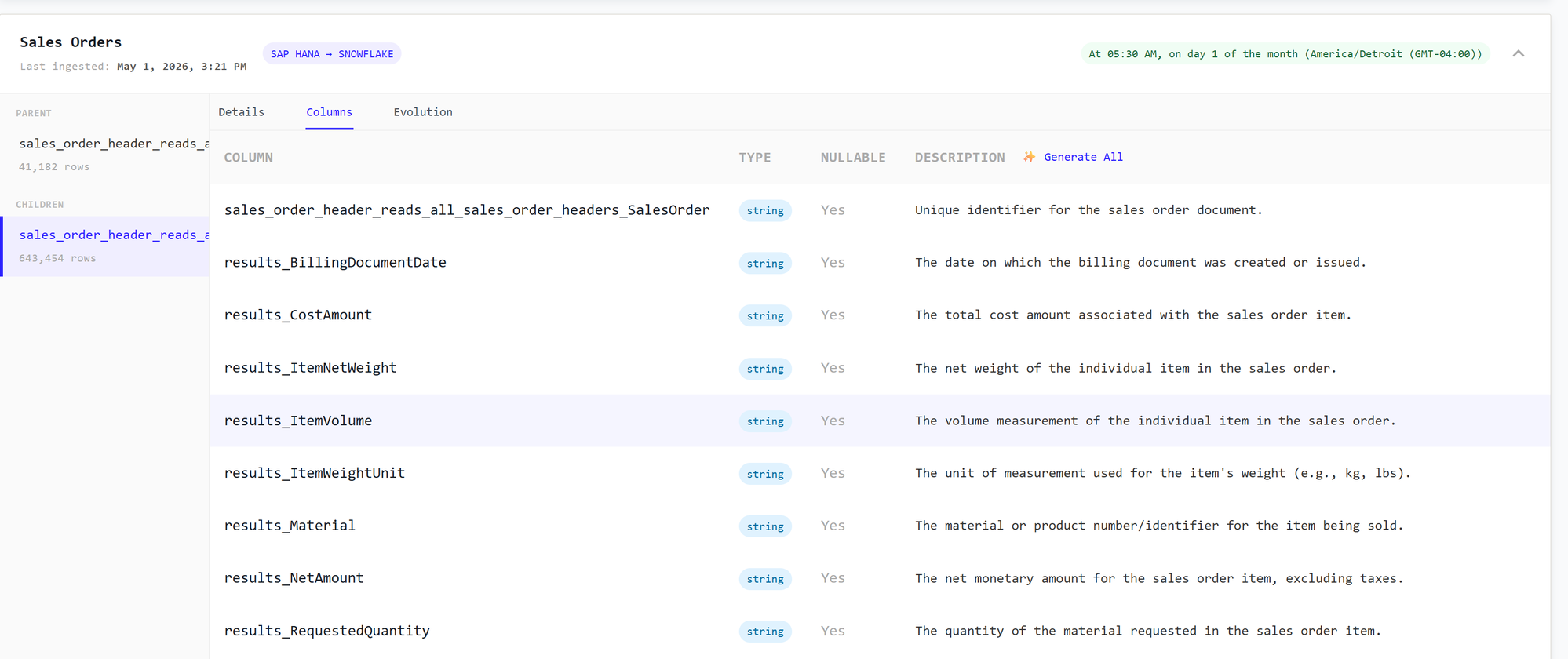Click COLUMN header

(x=249, y=157)
